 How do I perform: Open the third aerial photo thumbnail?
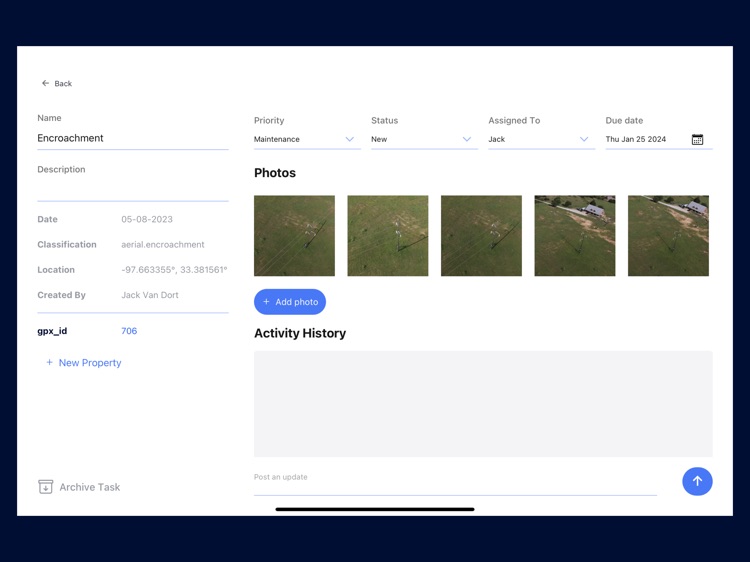click(481, 236)
